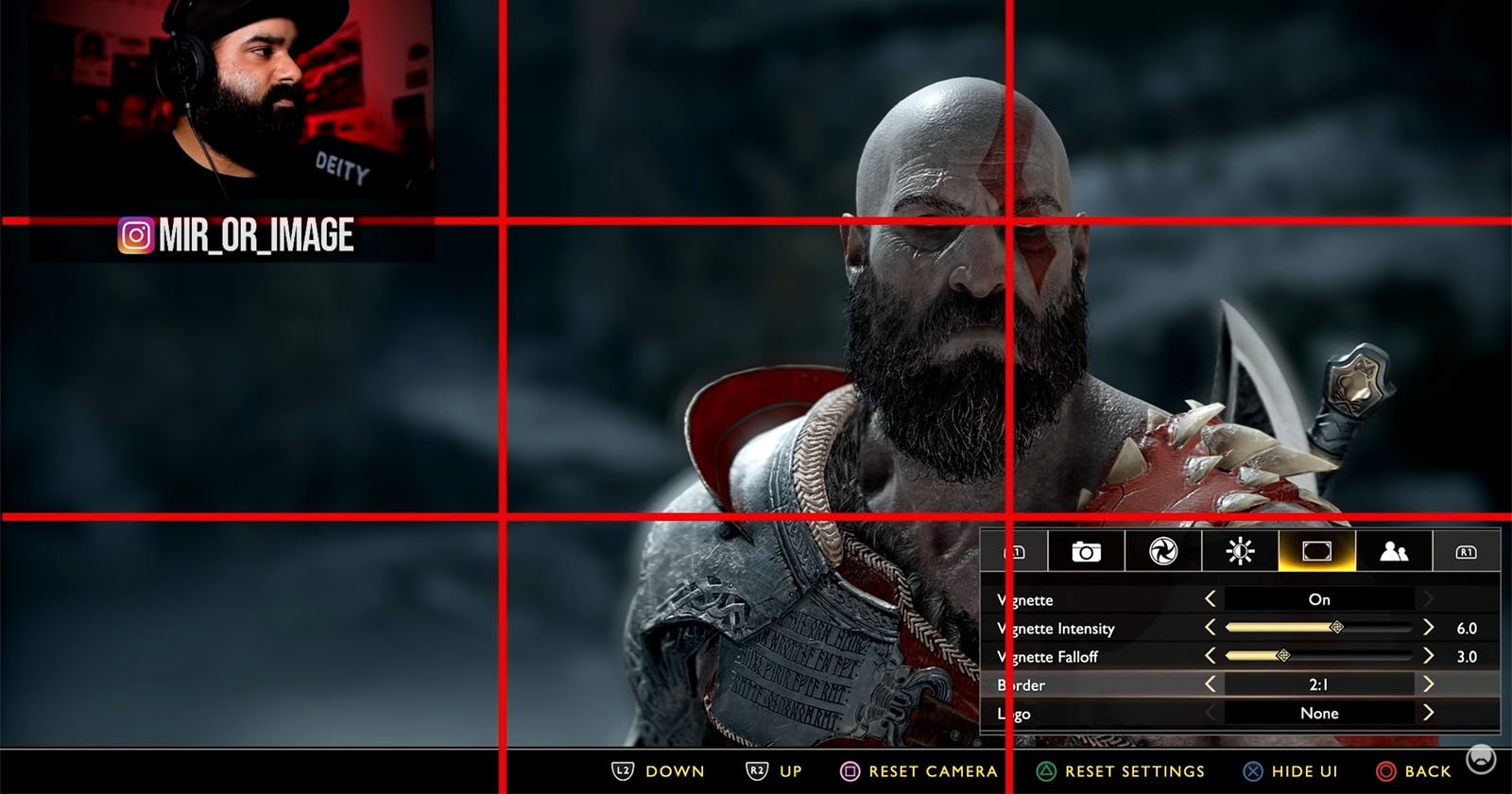
Task: Click the square Reset Camera icon
Action: [x=850, y=771]
